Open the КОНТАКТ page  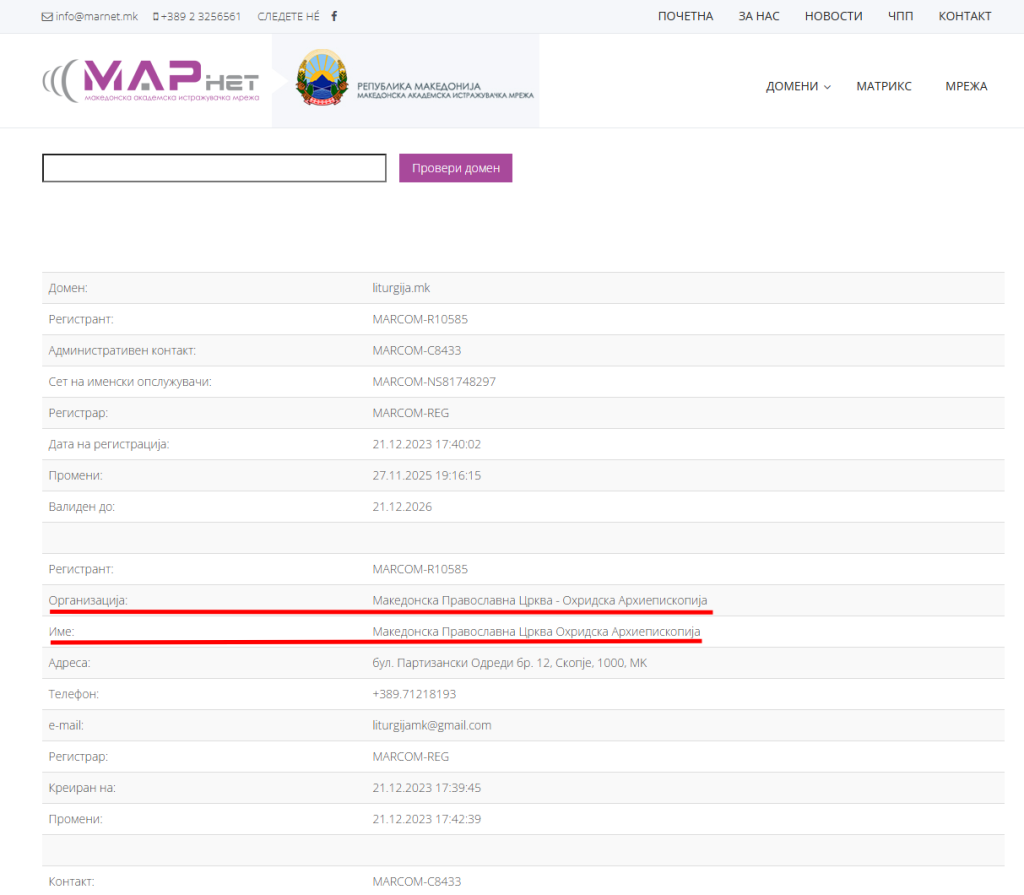(x=965, y=16)
